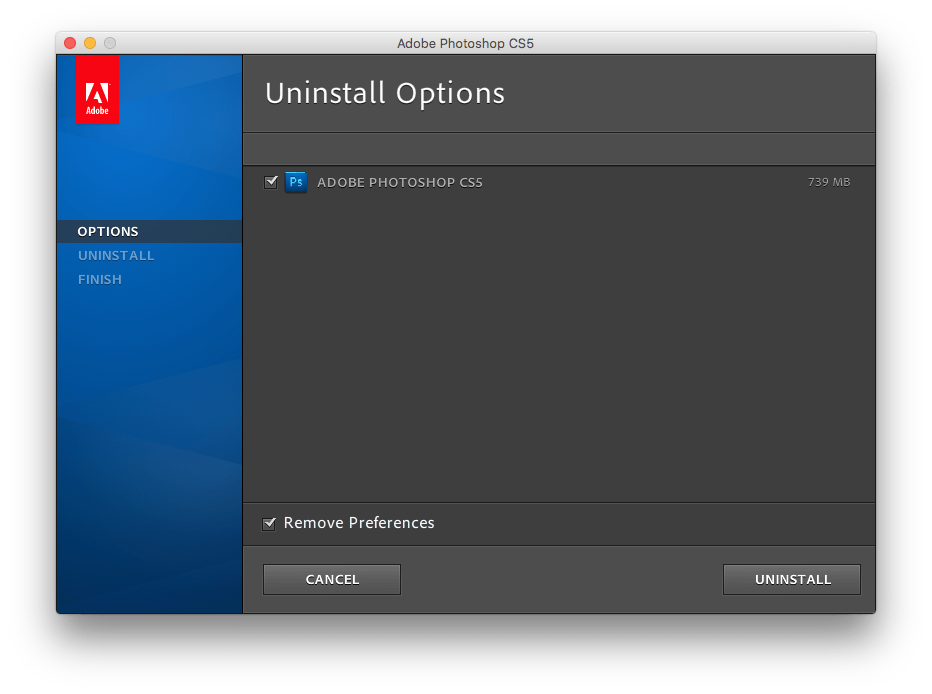932x694 pixels.
Task: Click the gray zoom button in the titlebar
Action: click(109, 43)
